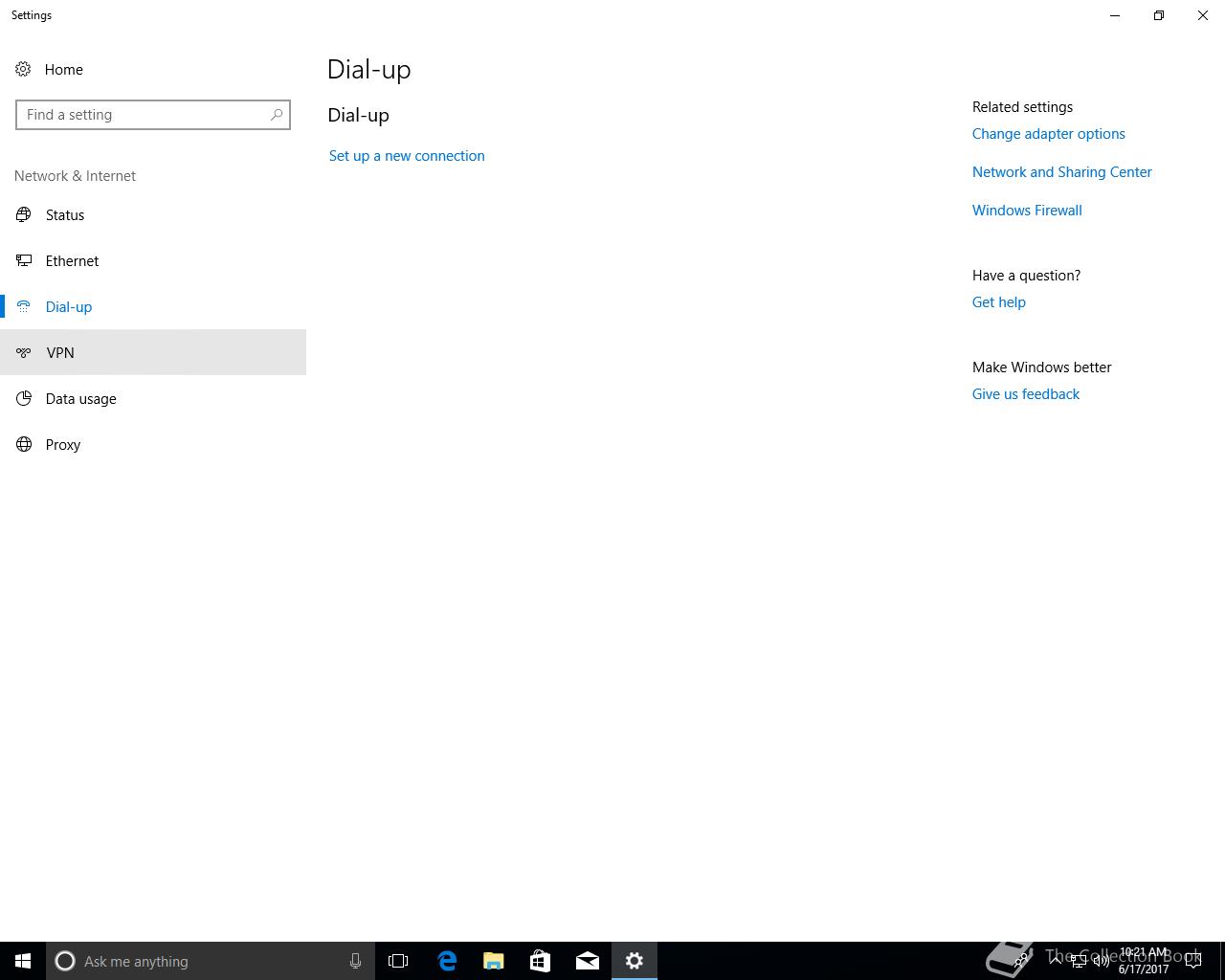The height and width of the screenshot is (980, 1225).
Task: Focus the Find a setting box
Action: pyautogui.click(x=153, y=115)
